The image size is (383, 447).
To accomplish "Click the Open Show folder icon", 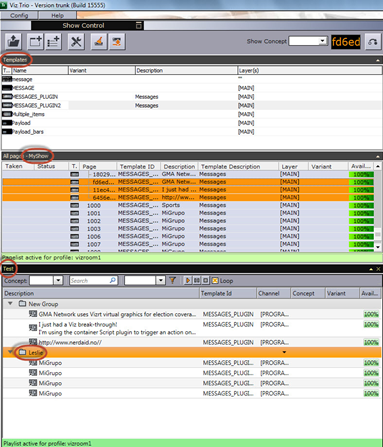I will [13, 42].
